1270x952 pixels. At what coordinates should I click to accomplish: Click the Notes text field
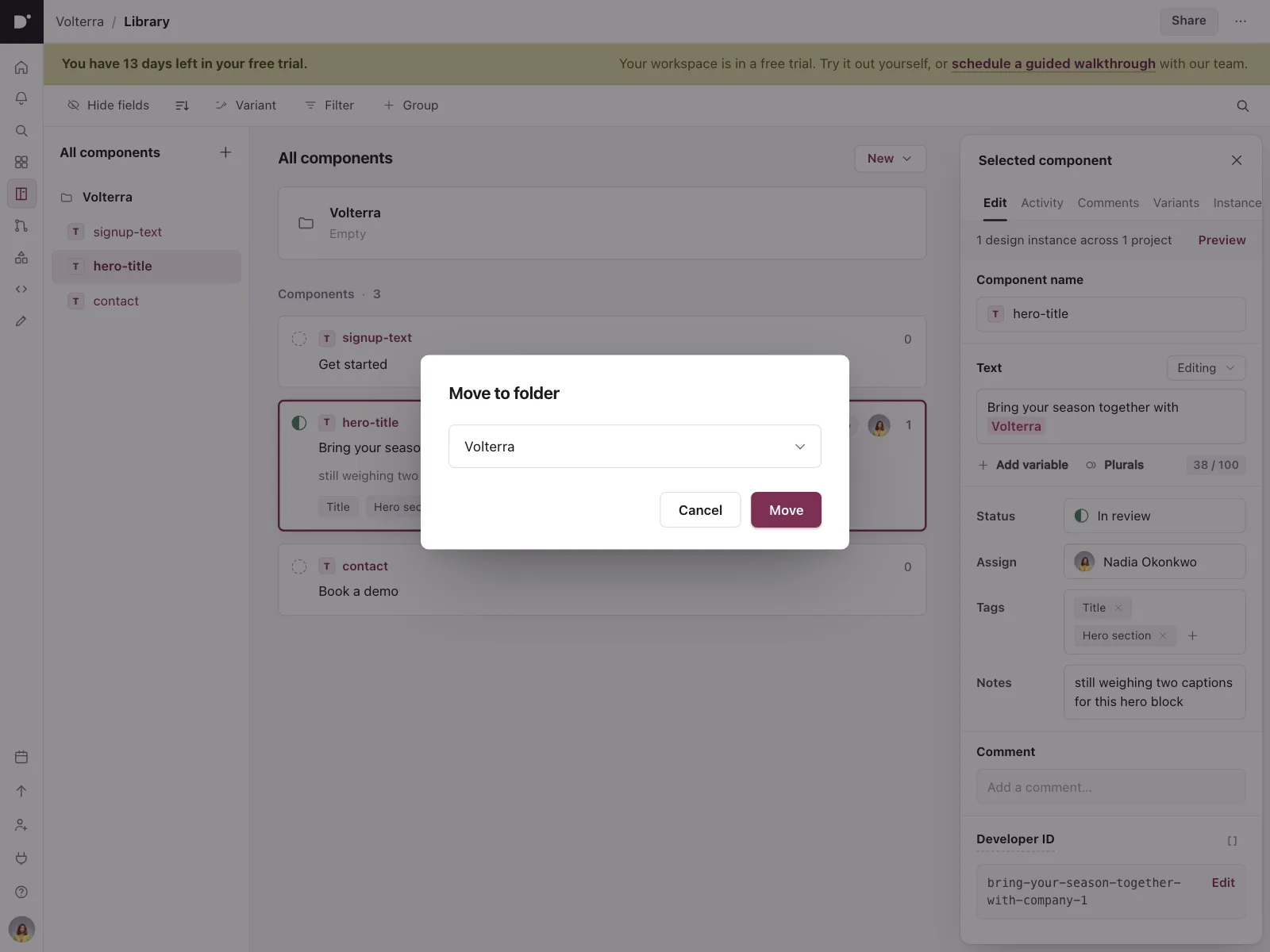click(x=1154, y=692)
